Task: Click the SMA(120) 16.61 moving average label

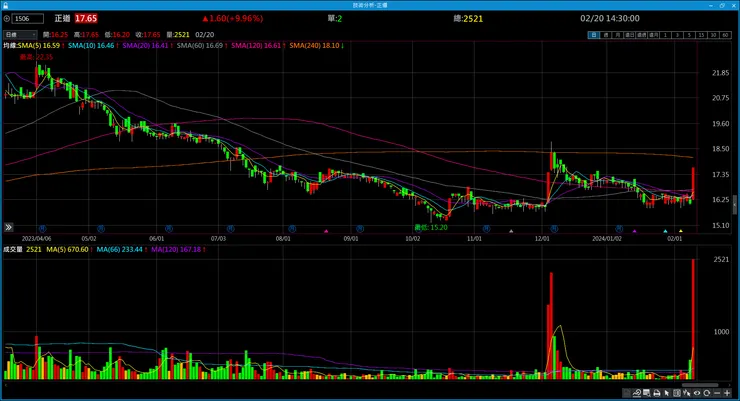Action: (x=258, y=46)
